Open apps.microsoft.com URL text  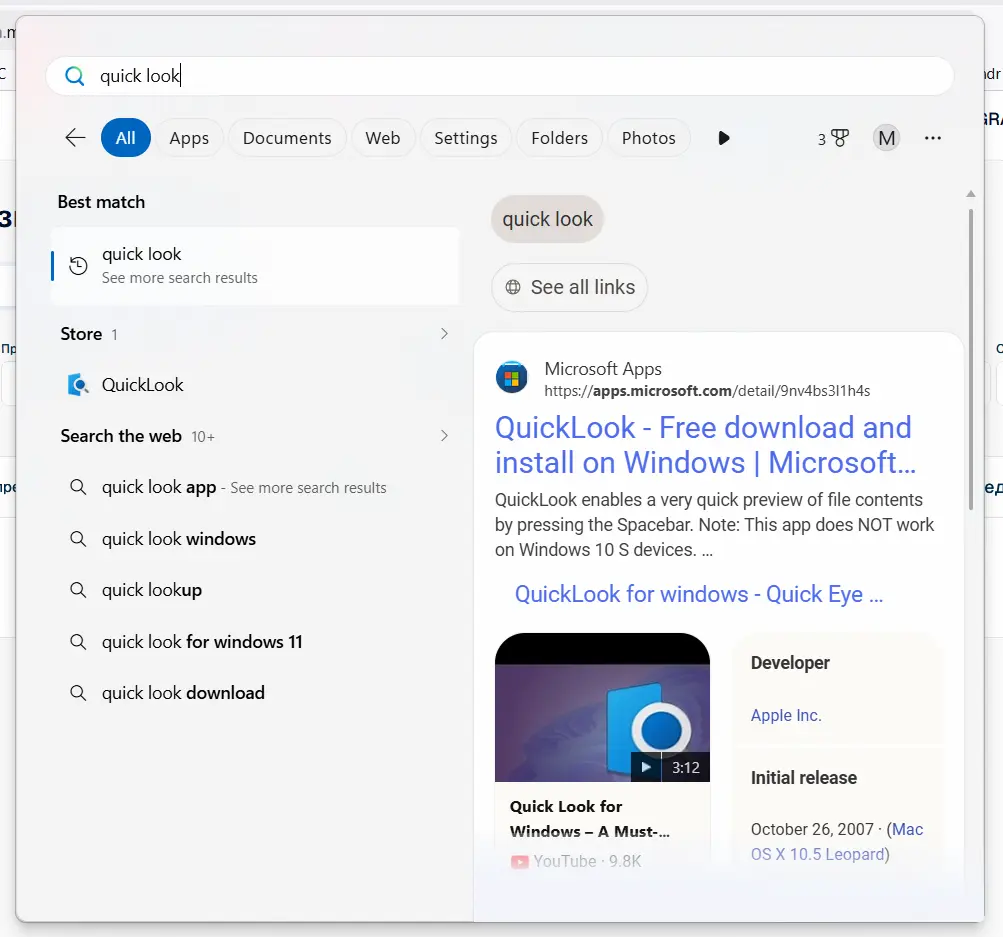[707, 391]
